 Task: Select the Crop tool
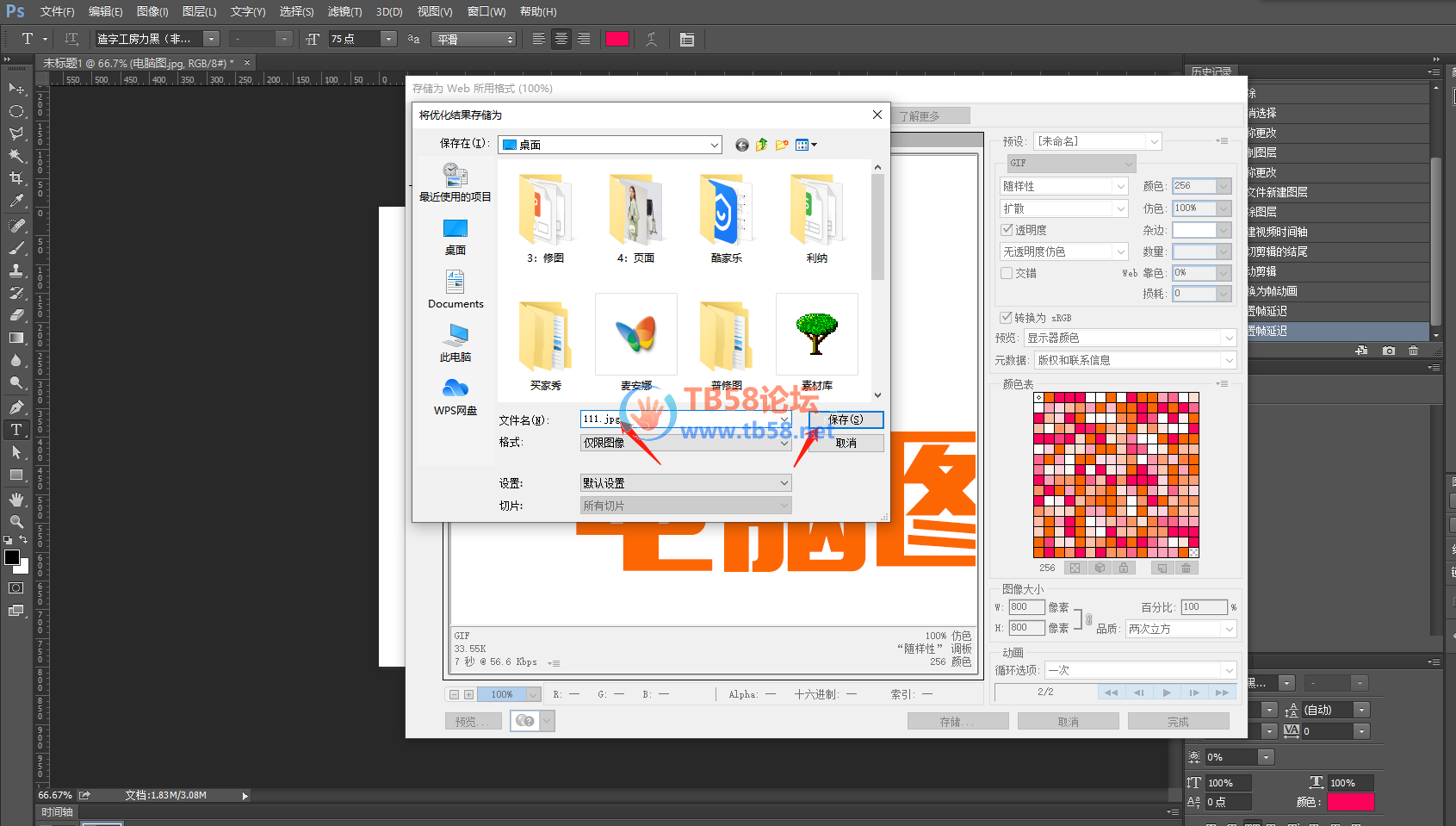16,178
